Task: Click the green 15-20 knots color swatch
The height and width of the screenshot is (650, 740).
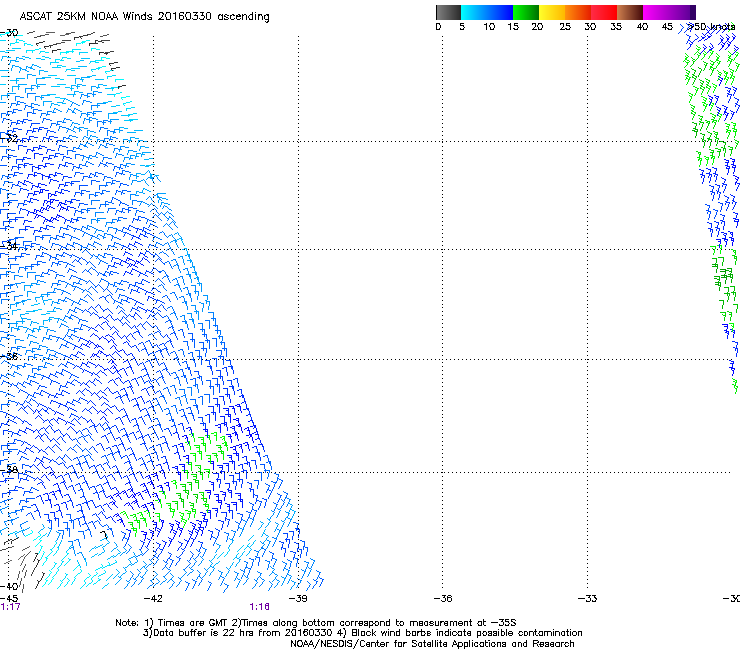Action: pyautogui.click(x=526, y=12)
